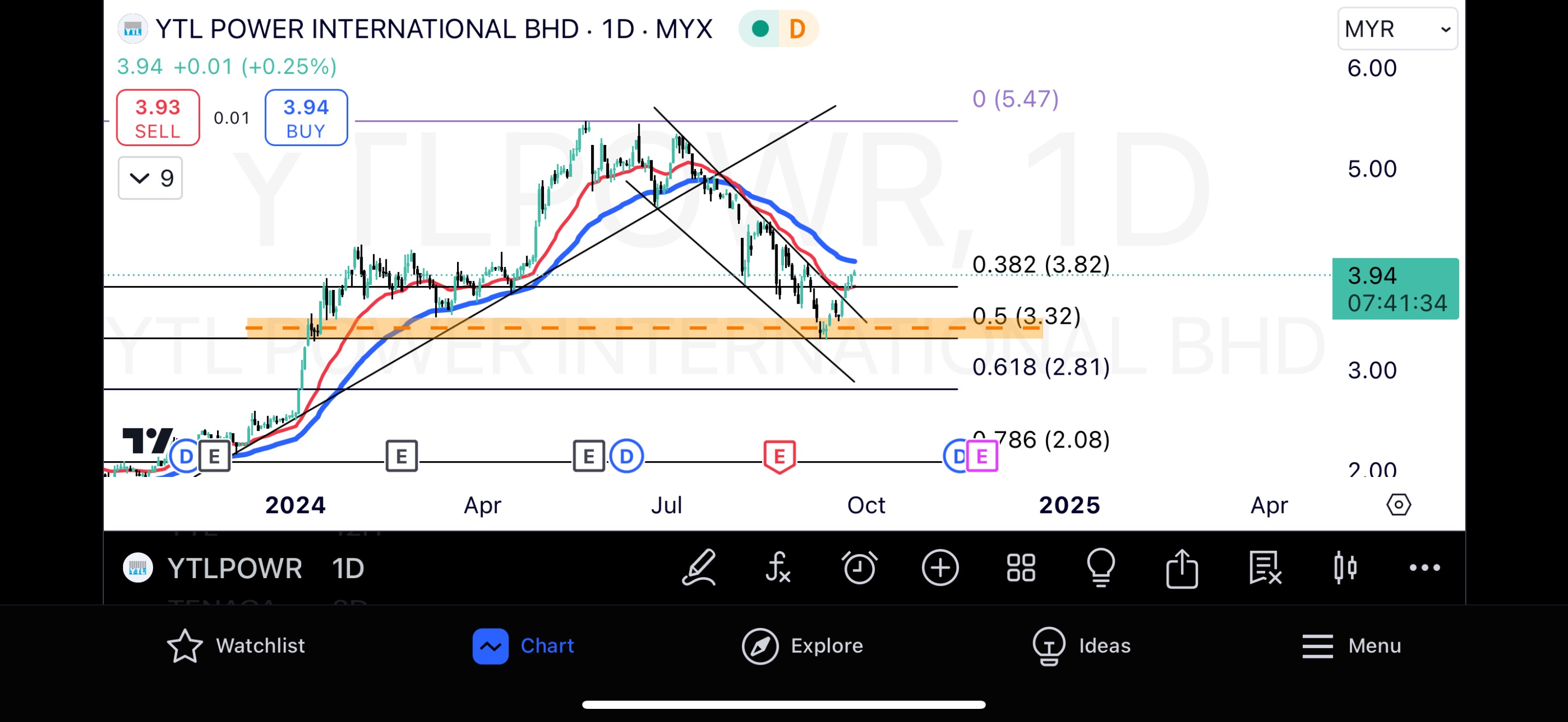The height and width of the screenshot is (722, 1568).
Task: Tap the dividend D marker near July
Action: tap(627, 456)
